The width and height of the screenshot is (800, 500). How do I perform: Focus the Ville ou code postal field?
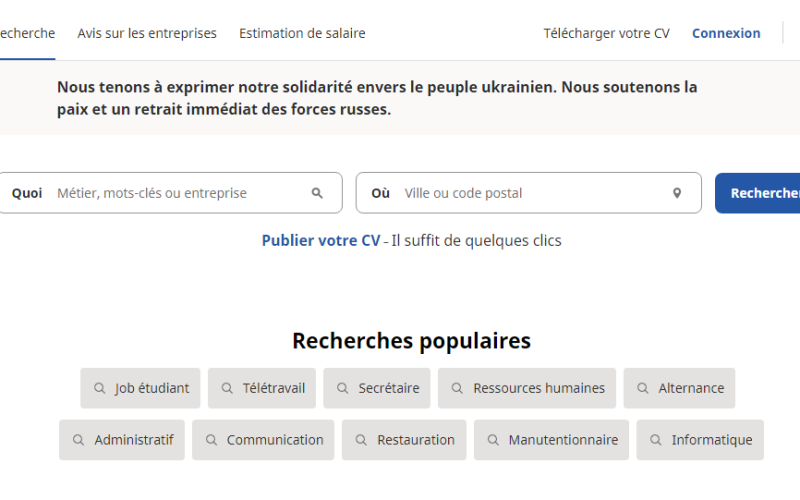click(530, 193)
